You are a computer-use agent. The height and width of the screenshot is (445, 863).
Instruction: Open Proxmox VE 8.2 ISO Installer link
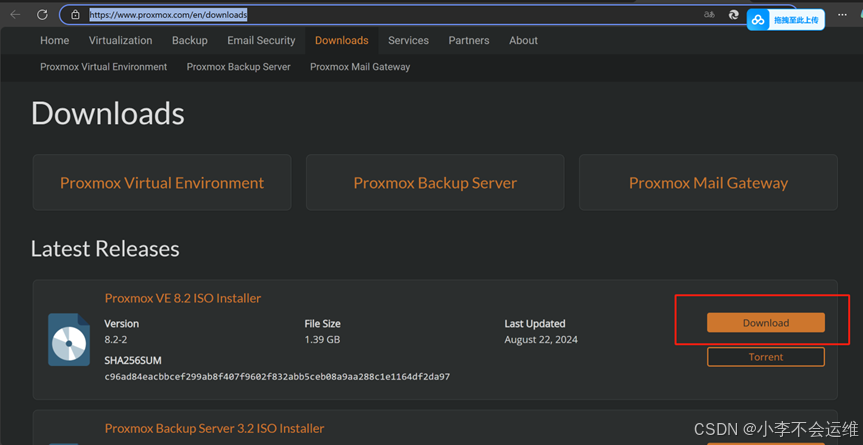(183, 298)
